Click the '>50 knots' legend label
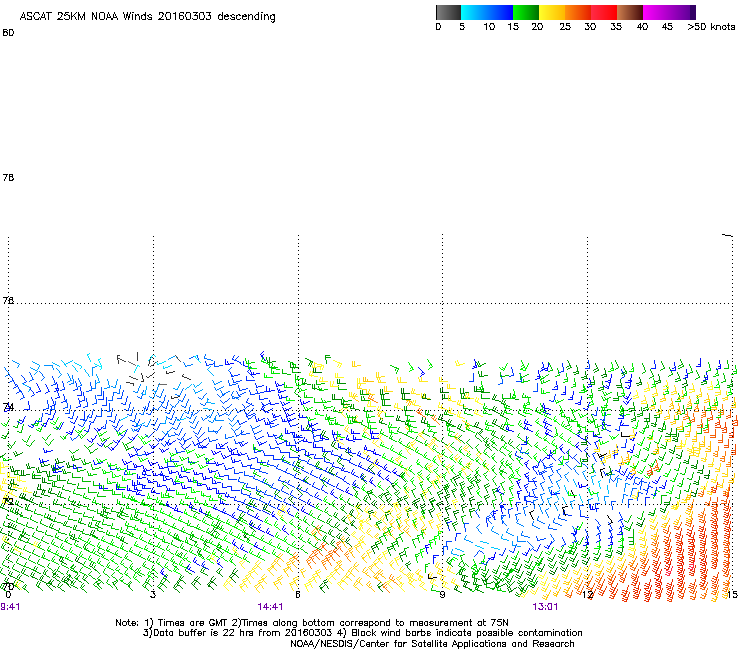This screenshot has height=650, width=740. point(711,27)
